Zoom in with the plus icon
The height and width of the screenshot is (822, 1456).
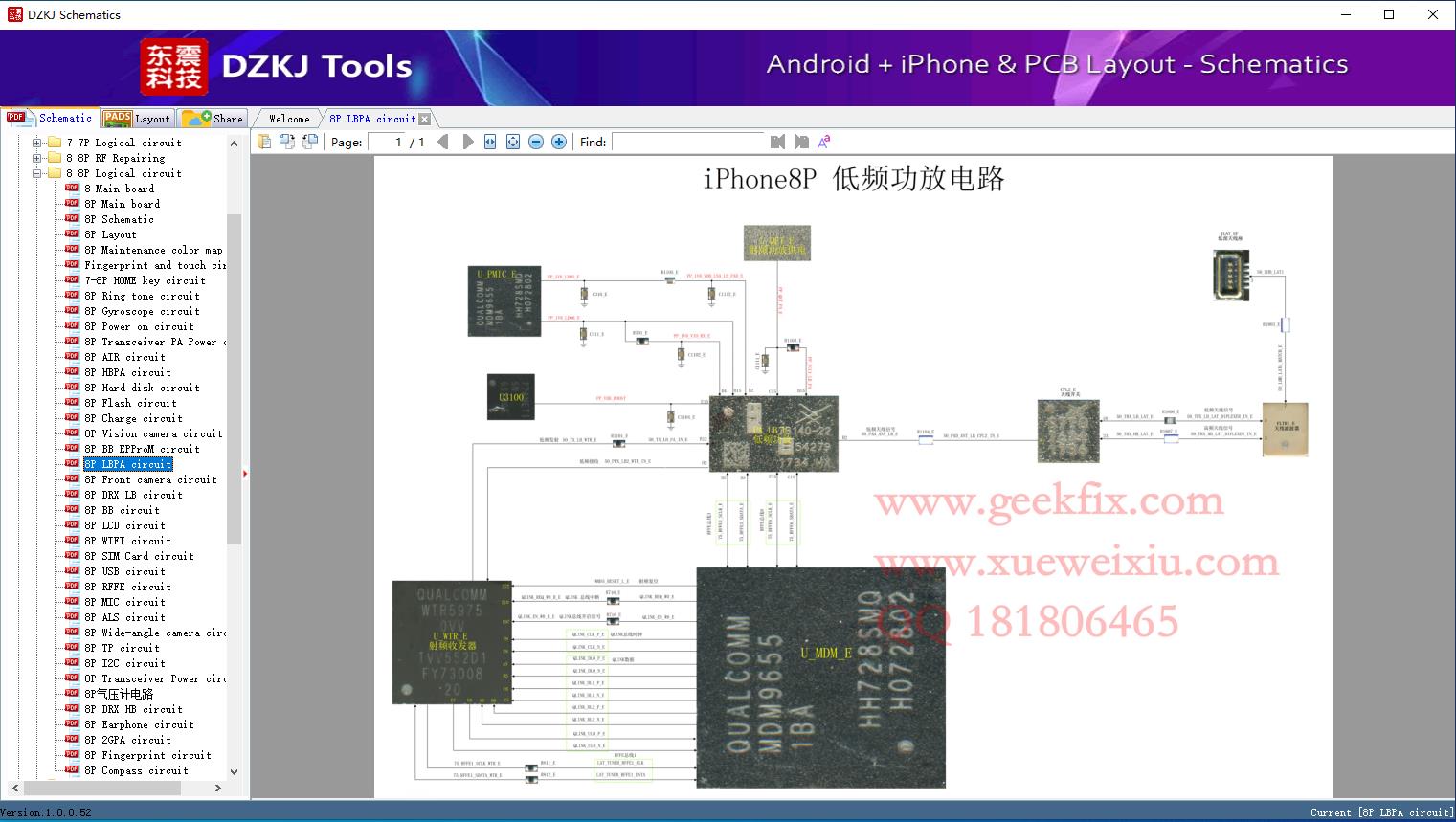tap(559, 142)
